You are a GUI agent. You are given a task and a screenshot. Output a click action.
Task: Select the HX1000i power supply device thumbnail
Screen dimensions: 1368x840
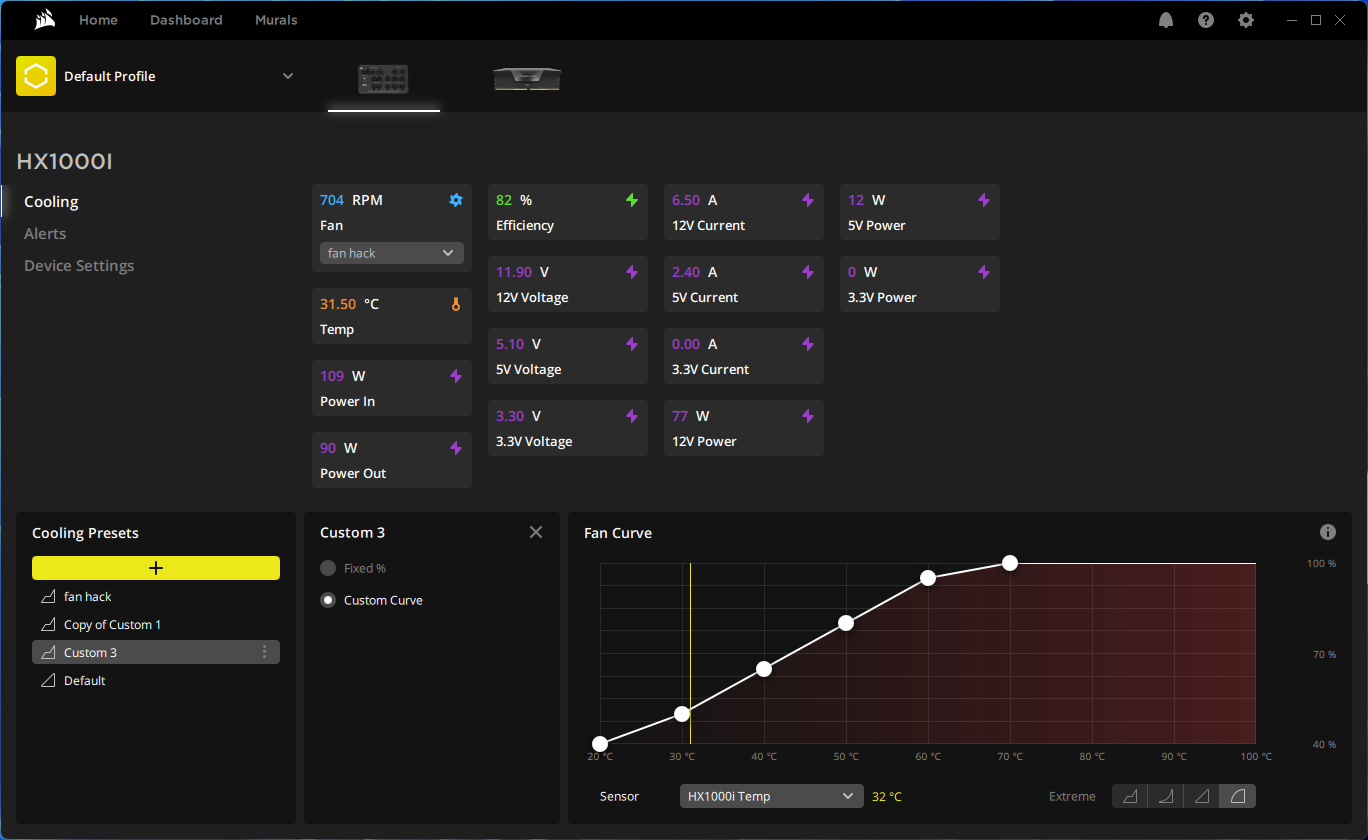384,79
